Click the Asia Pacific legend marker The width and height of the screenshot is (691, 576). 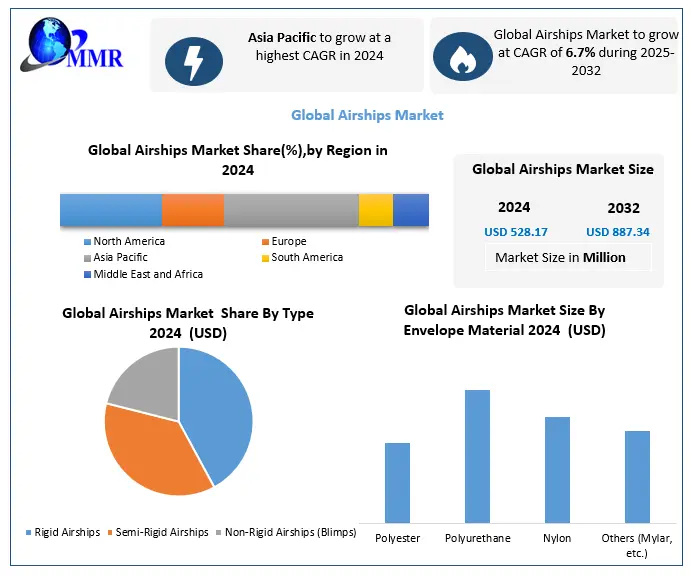click(x=87, y=258)
